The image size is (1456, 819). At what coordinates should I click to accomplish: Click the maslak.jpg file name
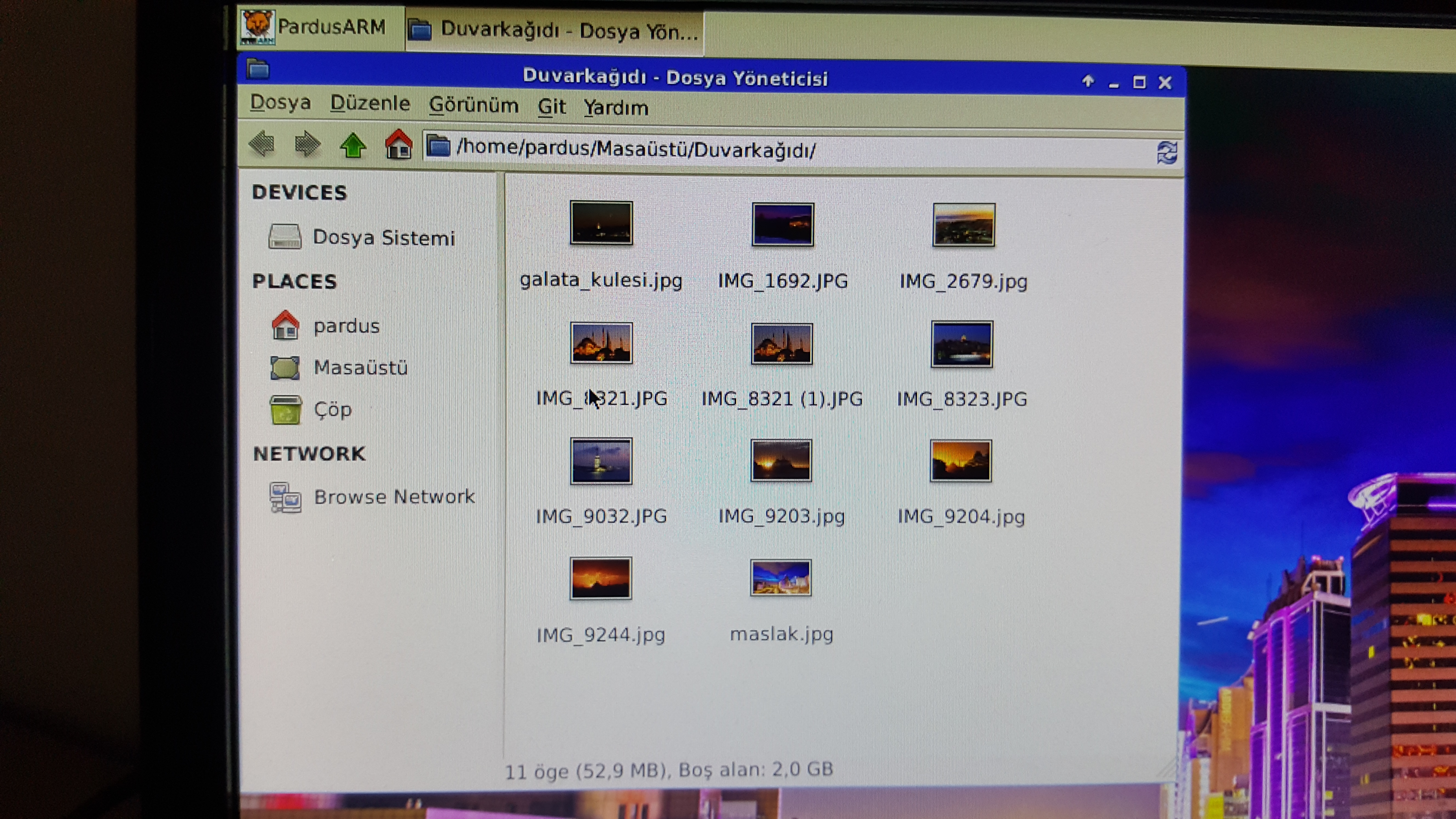[x=782, y=634]
